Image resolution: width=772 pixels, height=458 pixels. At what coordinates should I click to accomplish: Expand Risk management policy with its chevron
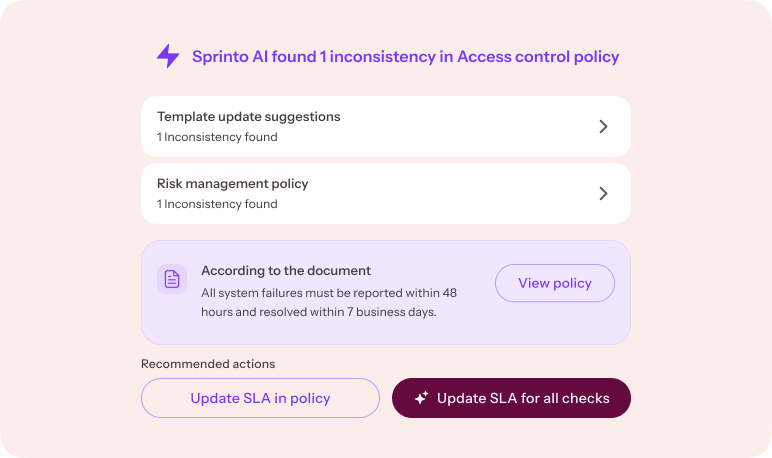pyautogui.click(x=603, y=193)
